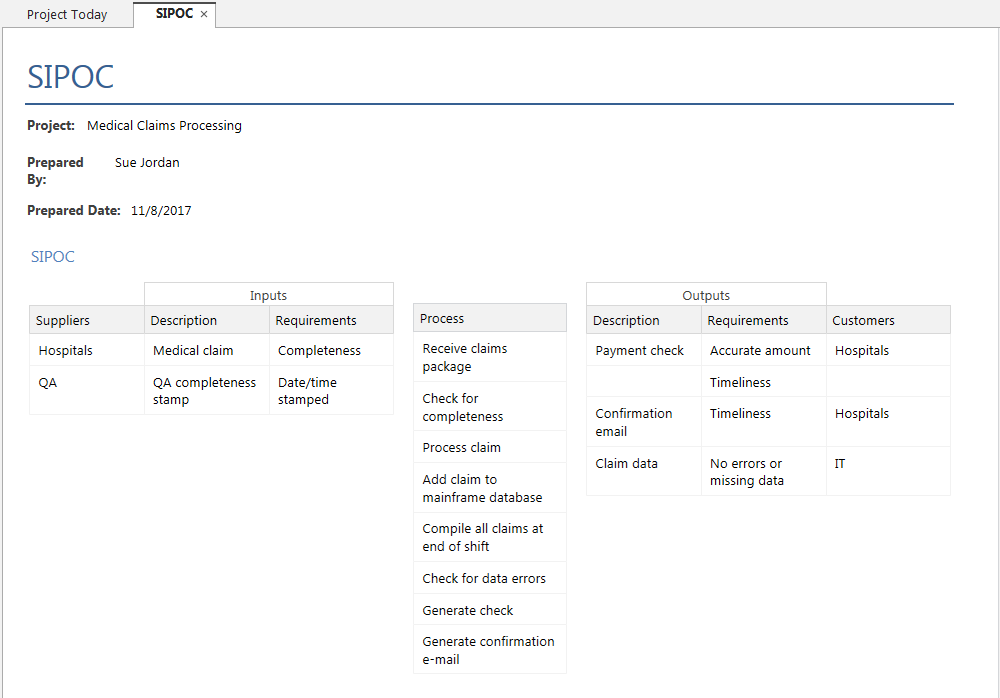
Task: Edit the Prepared By name Sue Jordan
Action: click(x=147, y=163)
